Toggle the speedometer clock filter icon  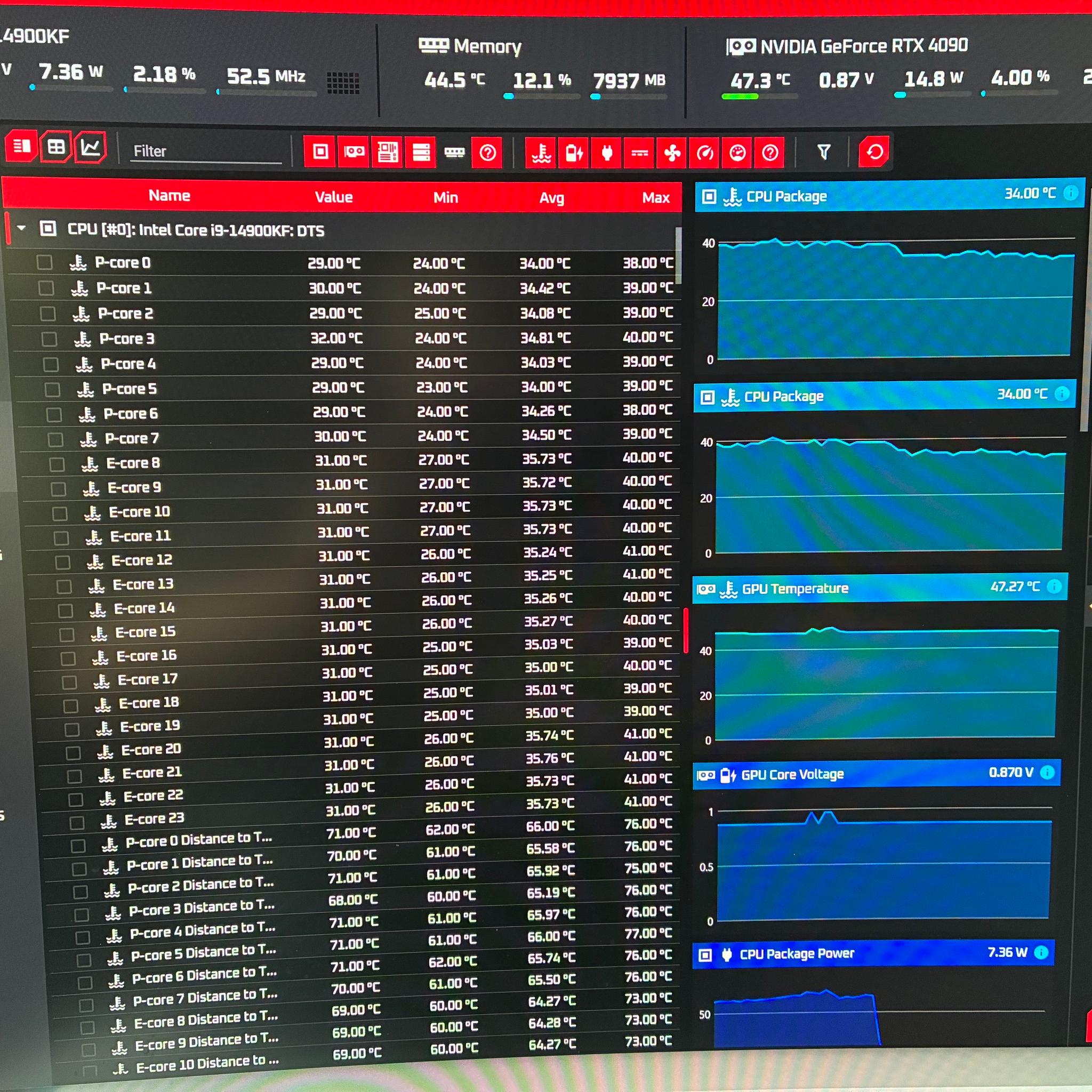point(705,153)
